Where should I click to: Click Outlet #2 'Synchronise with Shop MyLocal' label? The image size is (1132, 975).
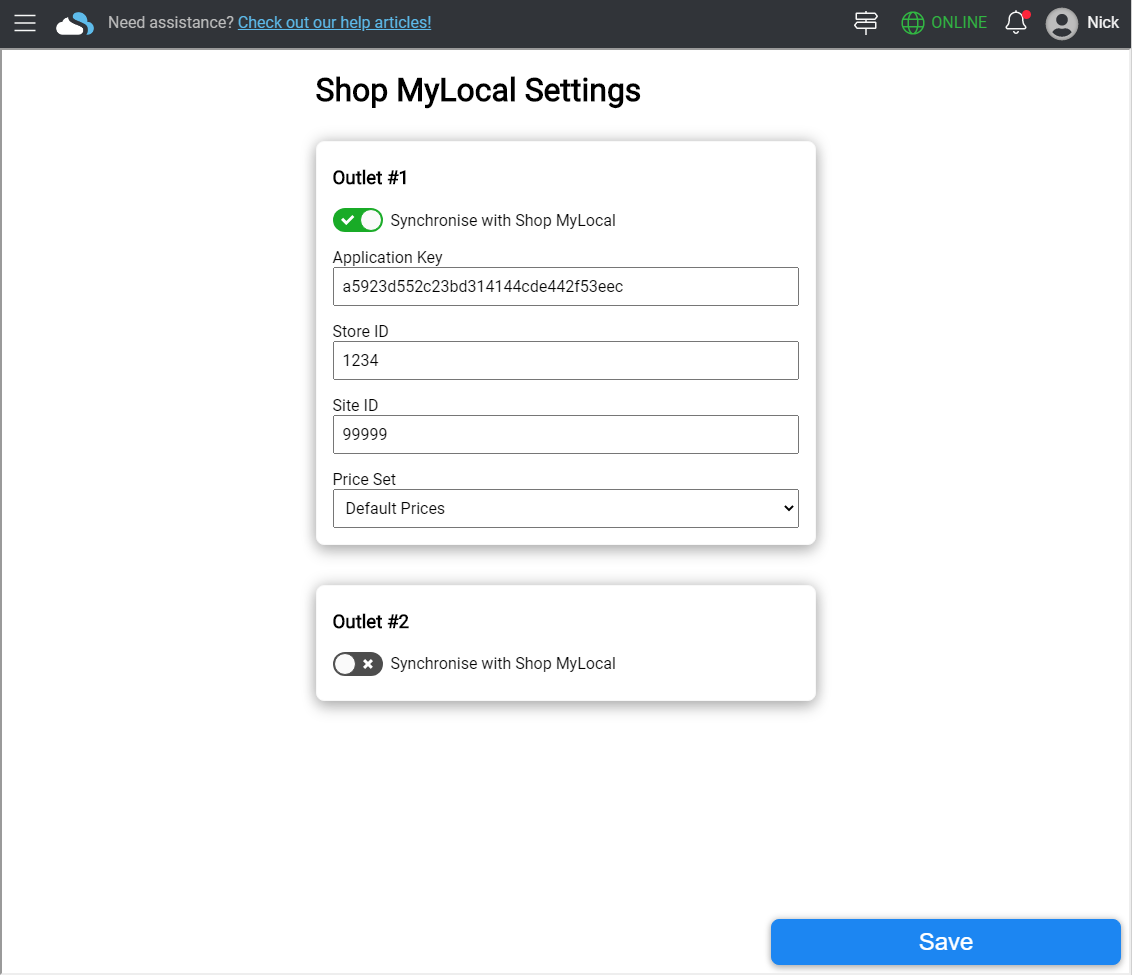point(502,663)
